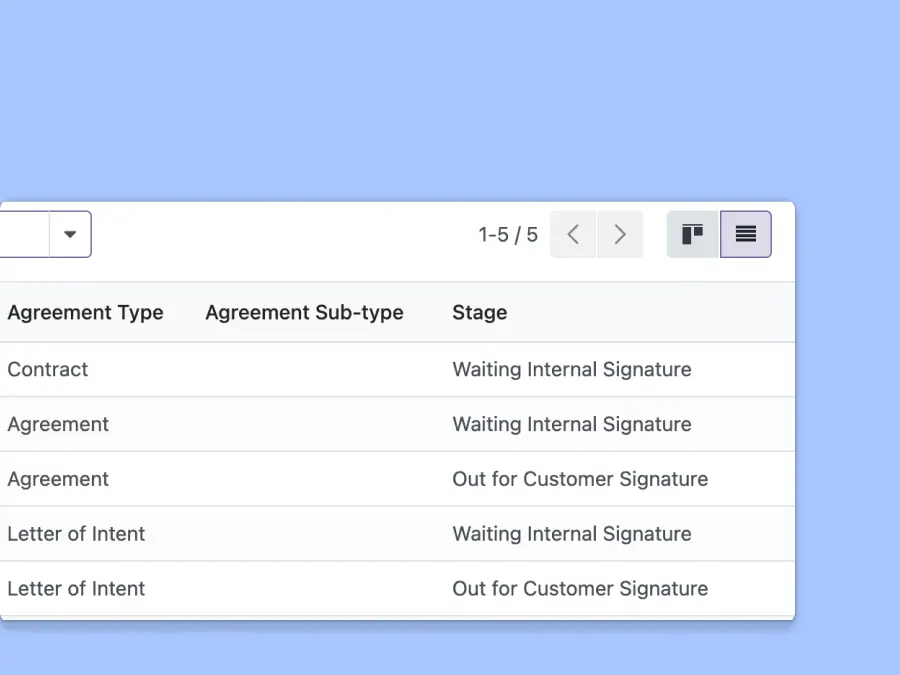The width and height of the screenshot is (900, 675).
Task: Open the dropdown arrow beside the input box
Action: [x=69, y=234]
